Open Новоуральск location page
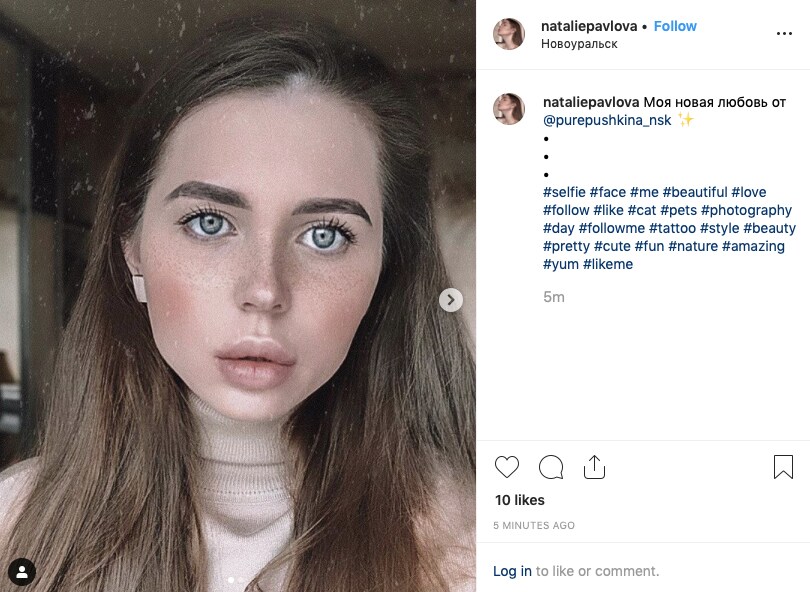The image size is (810, 592). (579, 44)
